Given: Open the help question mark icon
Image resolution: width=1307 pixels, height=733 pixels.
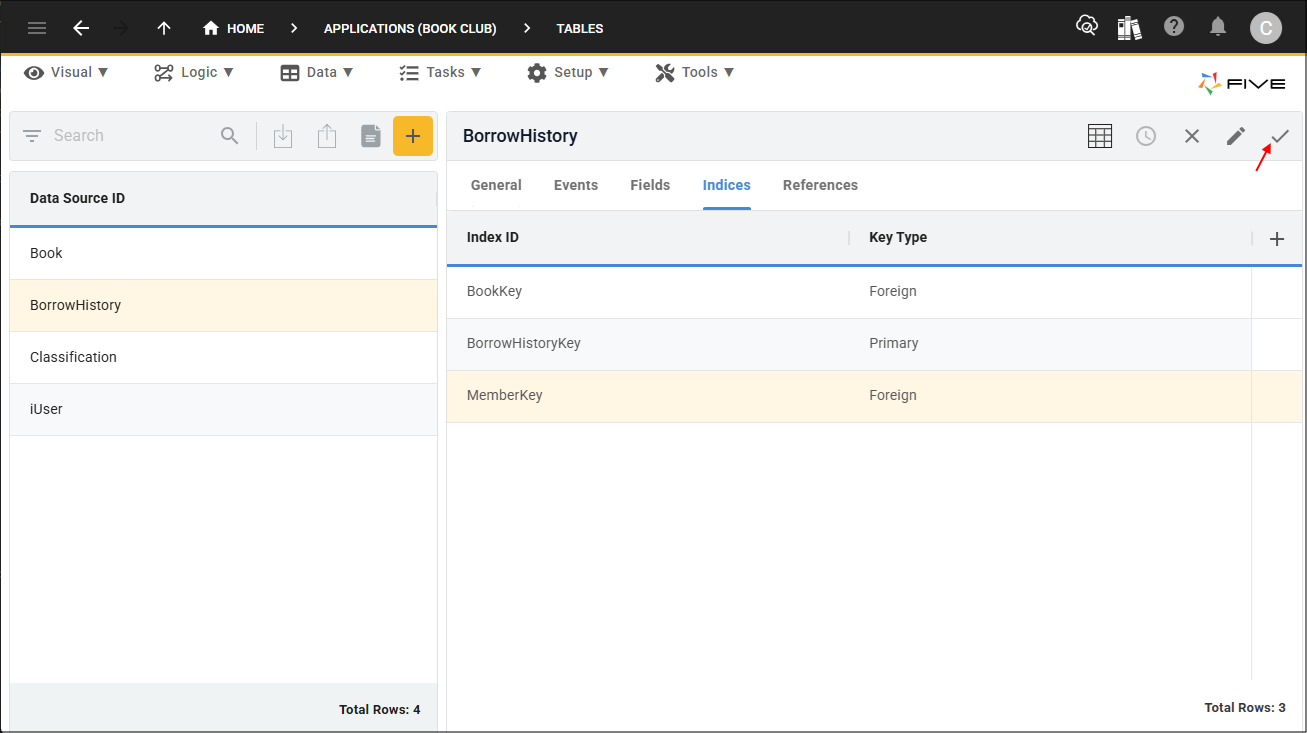Looking at the screenshot, I should [x=1174, y=27].
